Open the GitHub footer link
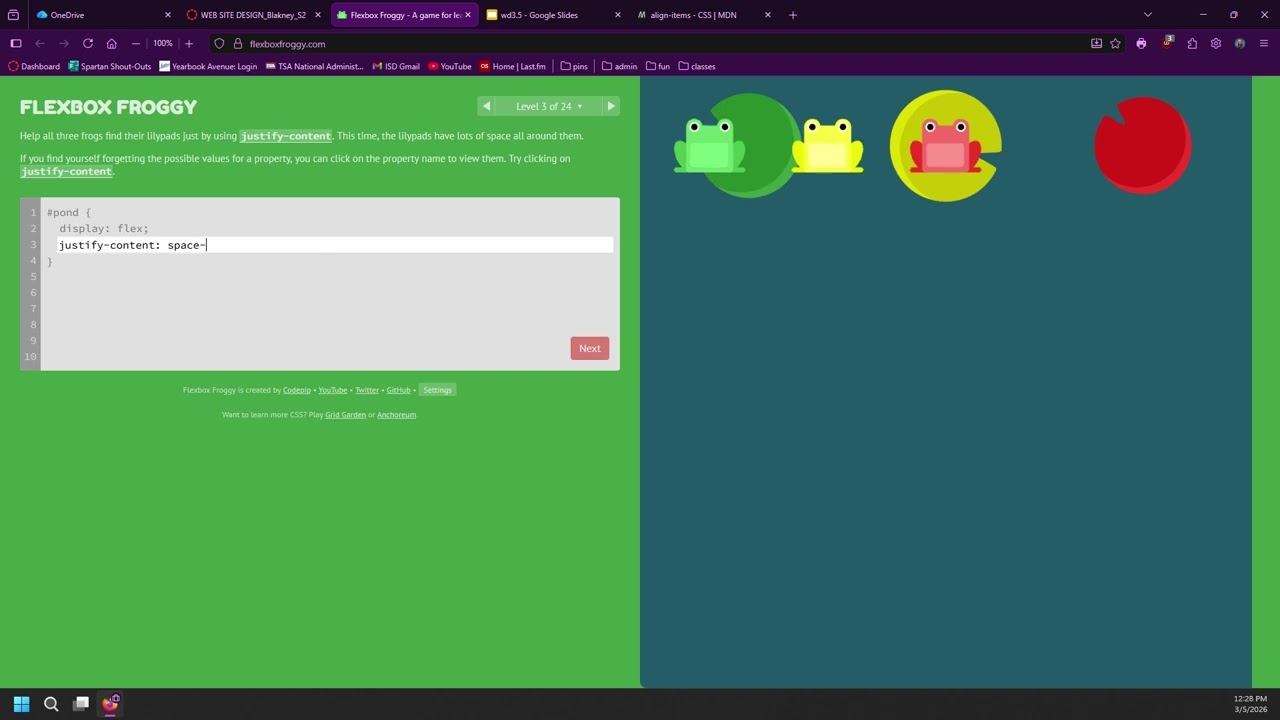 pos(398,390)
